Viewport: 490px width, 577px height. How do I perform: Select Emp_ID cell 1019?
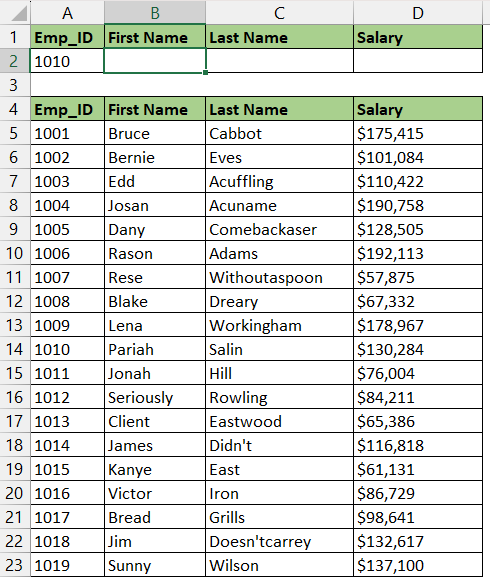pyautogui.click(x=67, y=565)
